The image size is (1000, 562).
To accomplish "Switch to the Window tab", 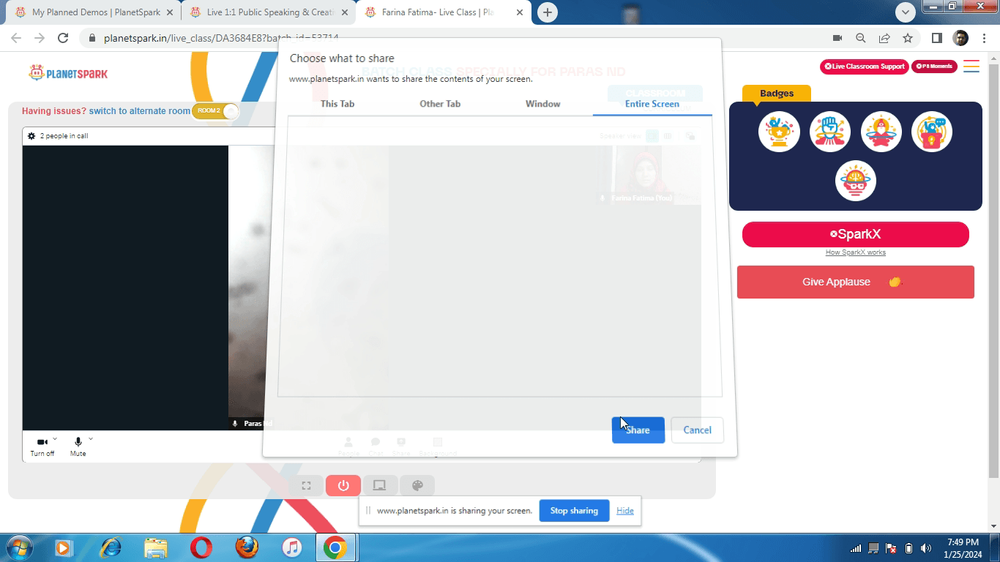I will coord(543,103).
